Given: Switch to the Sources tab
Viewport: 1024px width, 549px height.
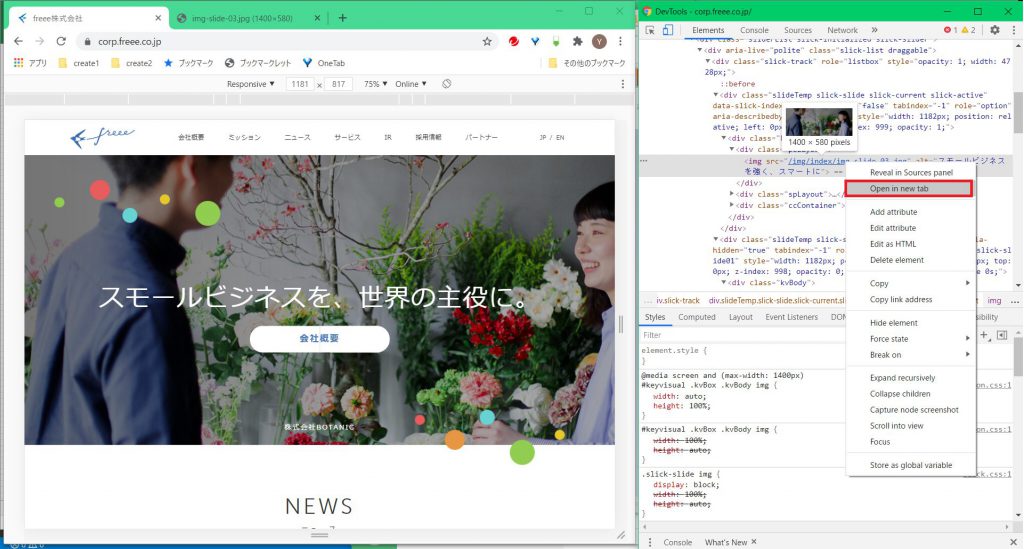Looking at the screenshot, I should (797, 30).
